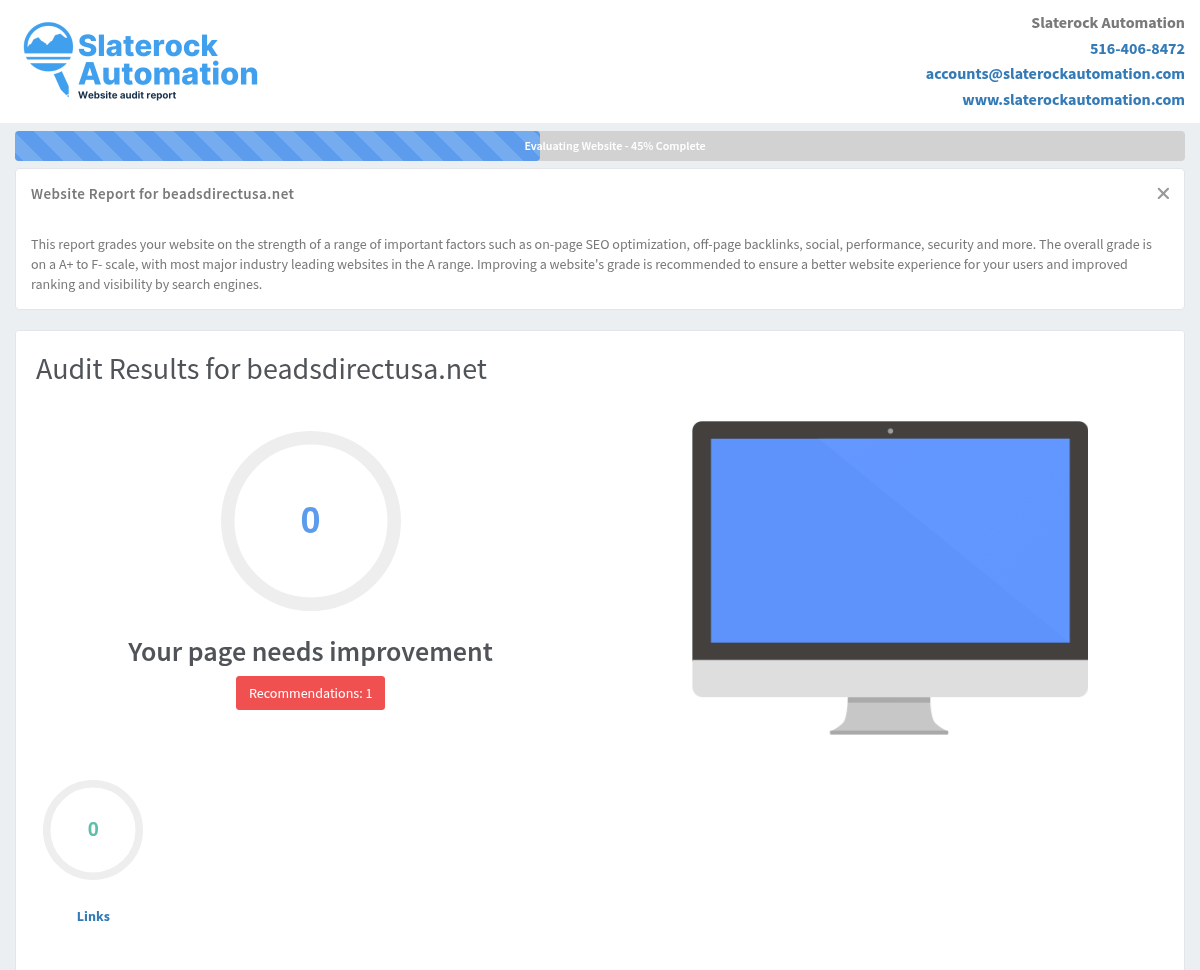Image resolution: width=1200 pixels, height=970 pixels.
Task: Click the Website Report for beadsdirectusa.net title
Action: (162, 194)
